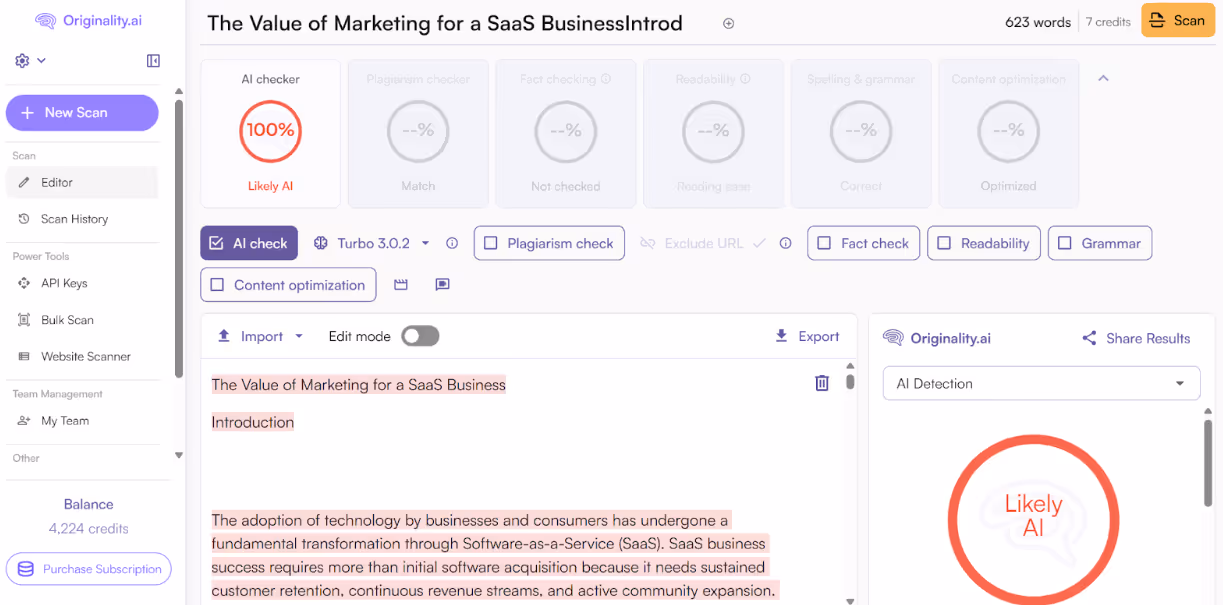Click the sidebar scrollbar thumb
Viewport: 1223px width, 605px height.
(179, 239)
